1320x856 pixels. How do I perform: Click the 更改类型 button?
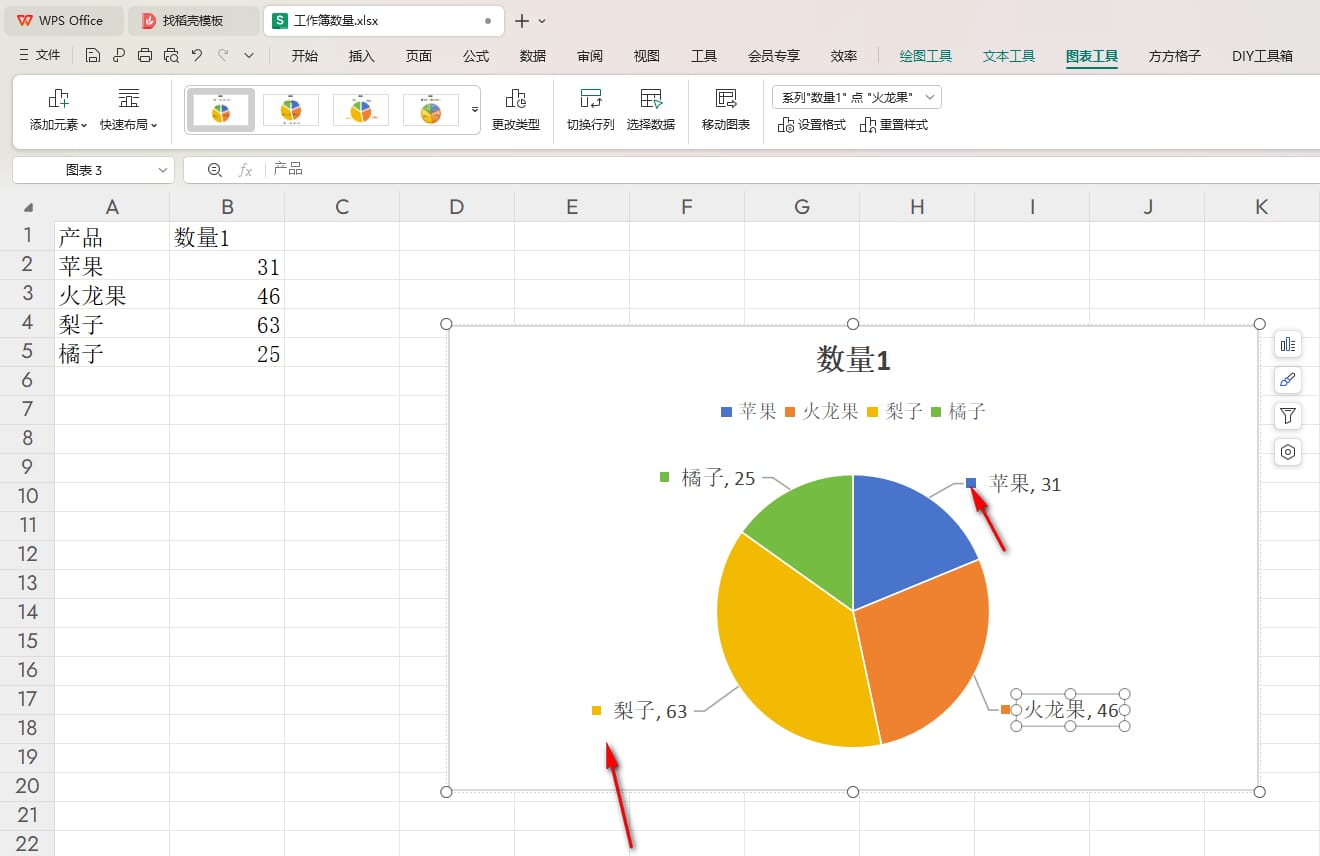pos(515,111)
